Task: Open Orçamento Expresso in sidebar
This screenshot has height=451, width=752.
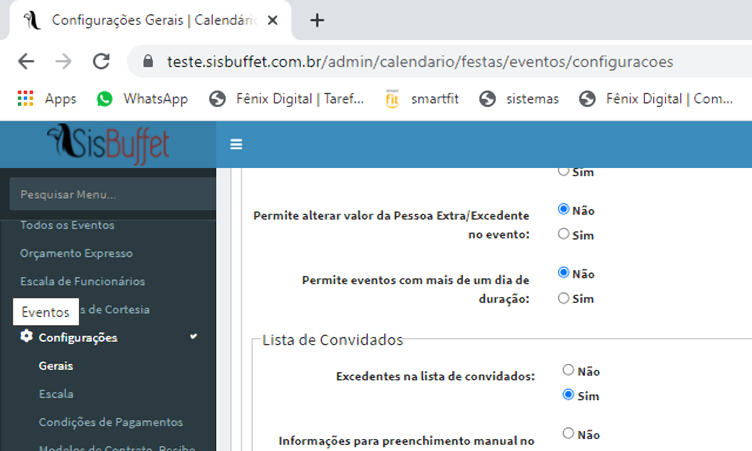Action: [x=76, y=253]
